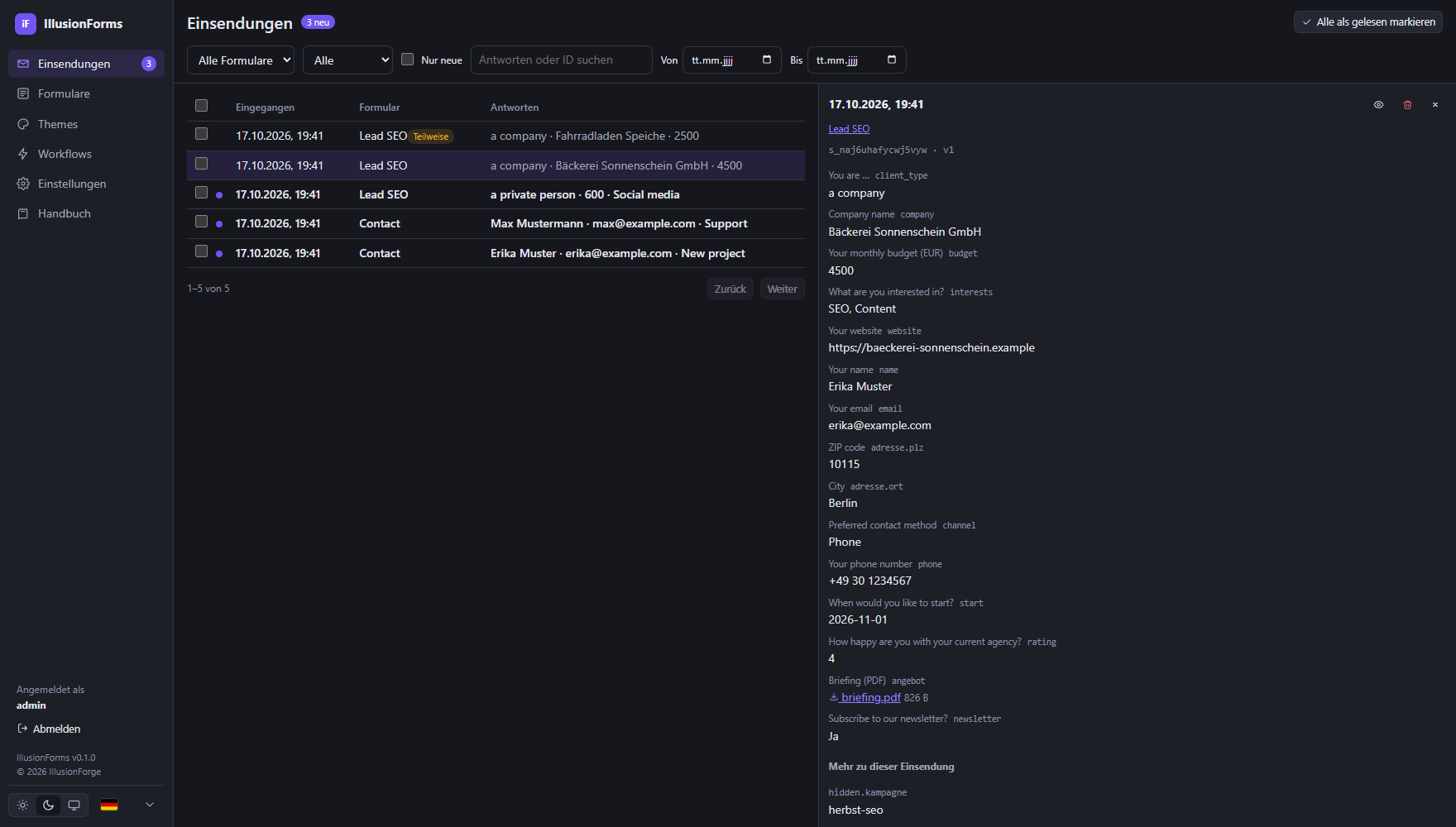Click the Teilweise badge
The image size is (1456, 827).
(x=431, y=136)
